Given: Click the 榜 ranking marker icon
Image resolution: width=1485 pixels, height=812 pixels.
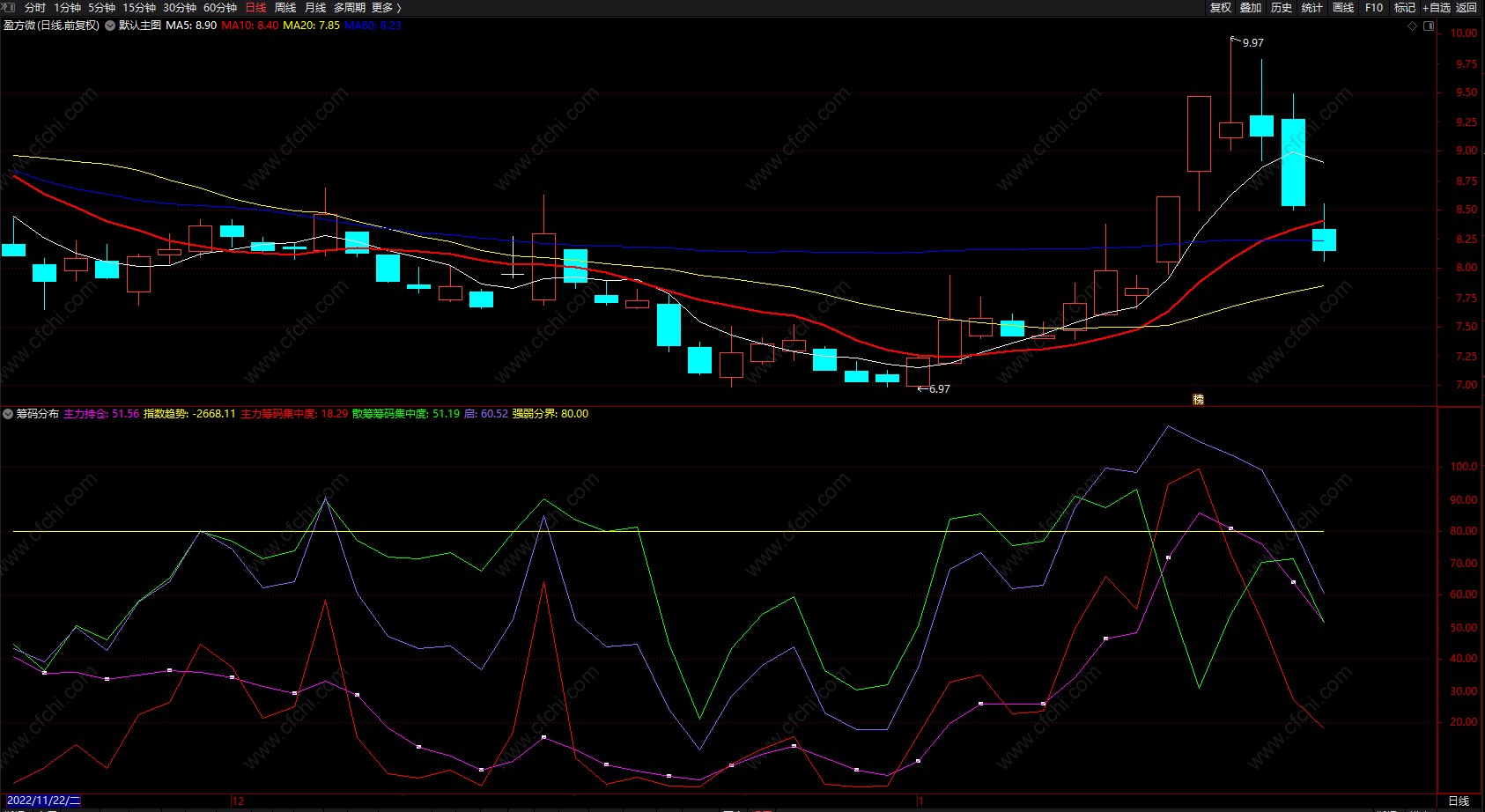Looking at the screenshot, I should (1198, 399).
